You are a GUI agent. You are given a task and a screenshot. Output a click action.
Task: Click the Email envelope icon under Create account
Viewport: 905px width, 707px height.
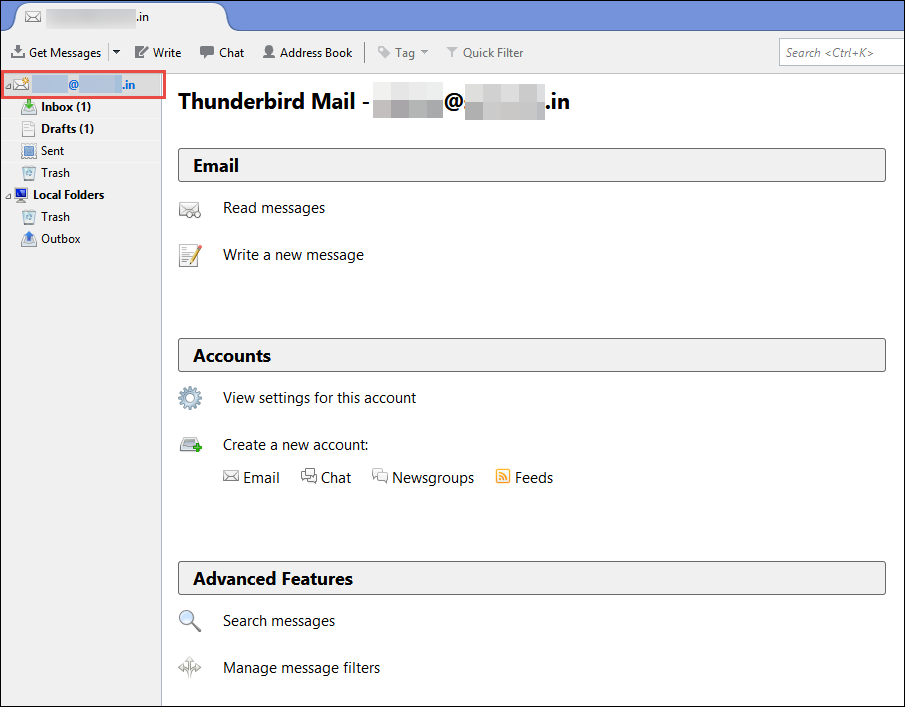[231, 476]
